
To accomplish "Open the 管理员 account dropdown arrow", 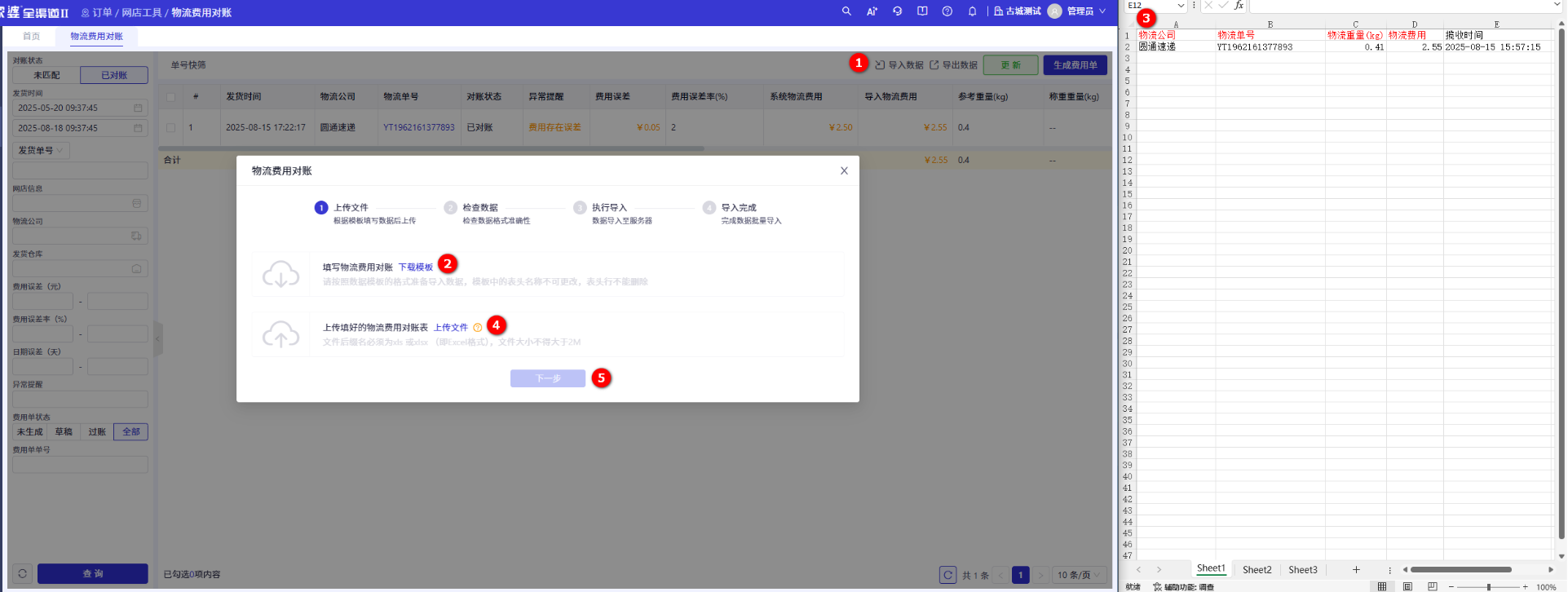I will tap(1102, 11).
